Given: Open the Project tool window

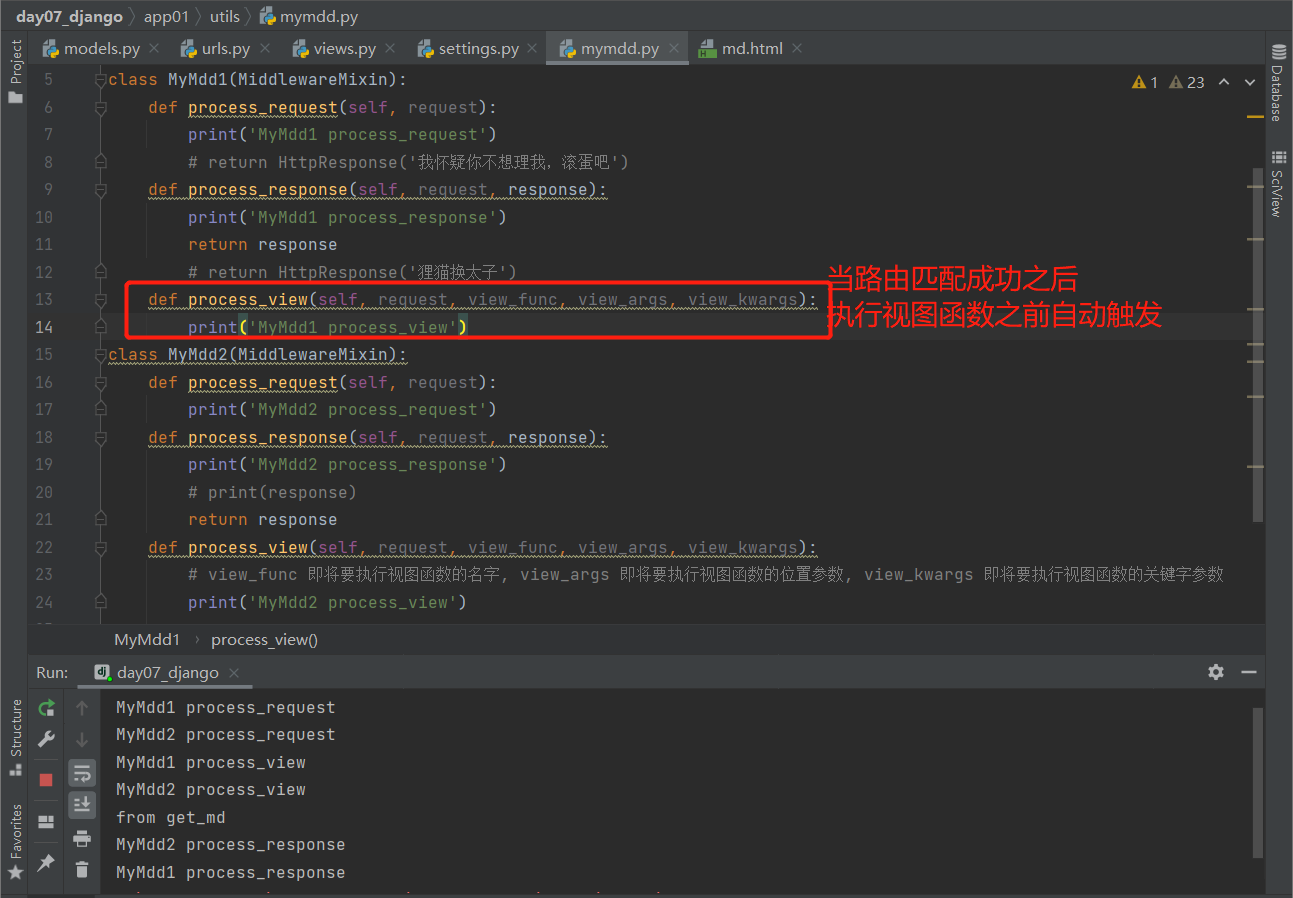Looking at the screenshot, I should click(15, 72).
